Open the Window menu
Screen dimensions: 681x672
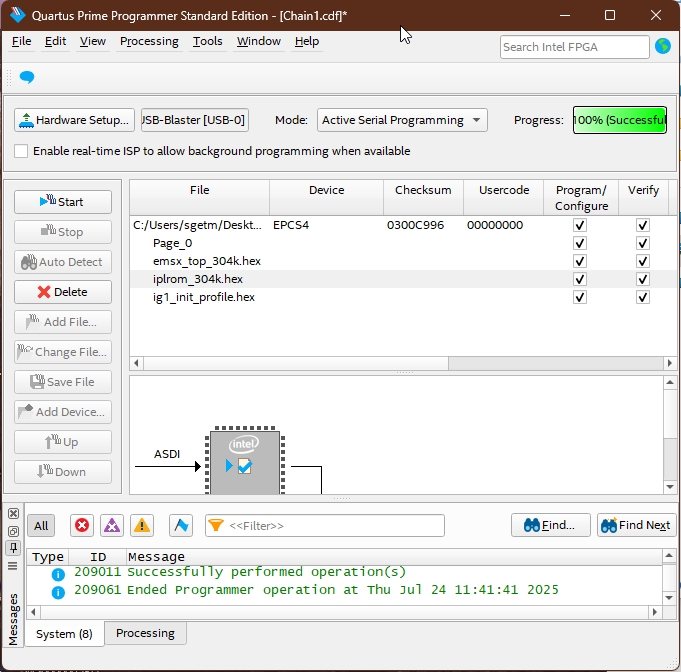point(258,41)
